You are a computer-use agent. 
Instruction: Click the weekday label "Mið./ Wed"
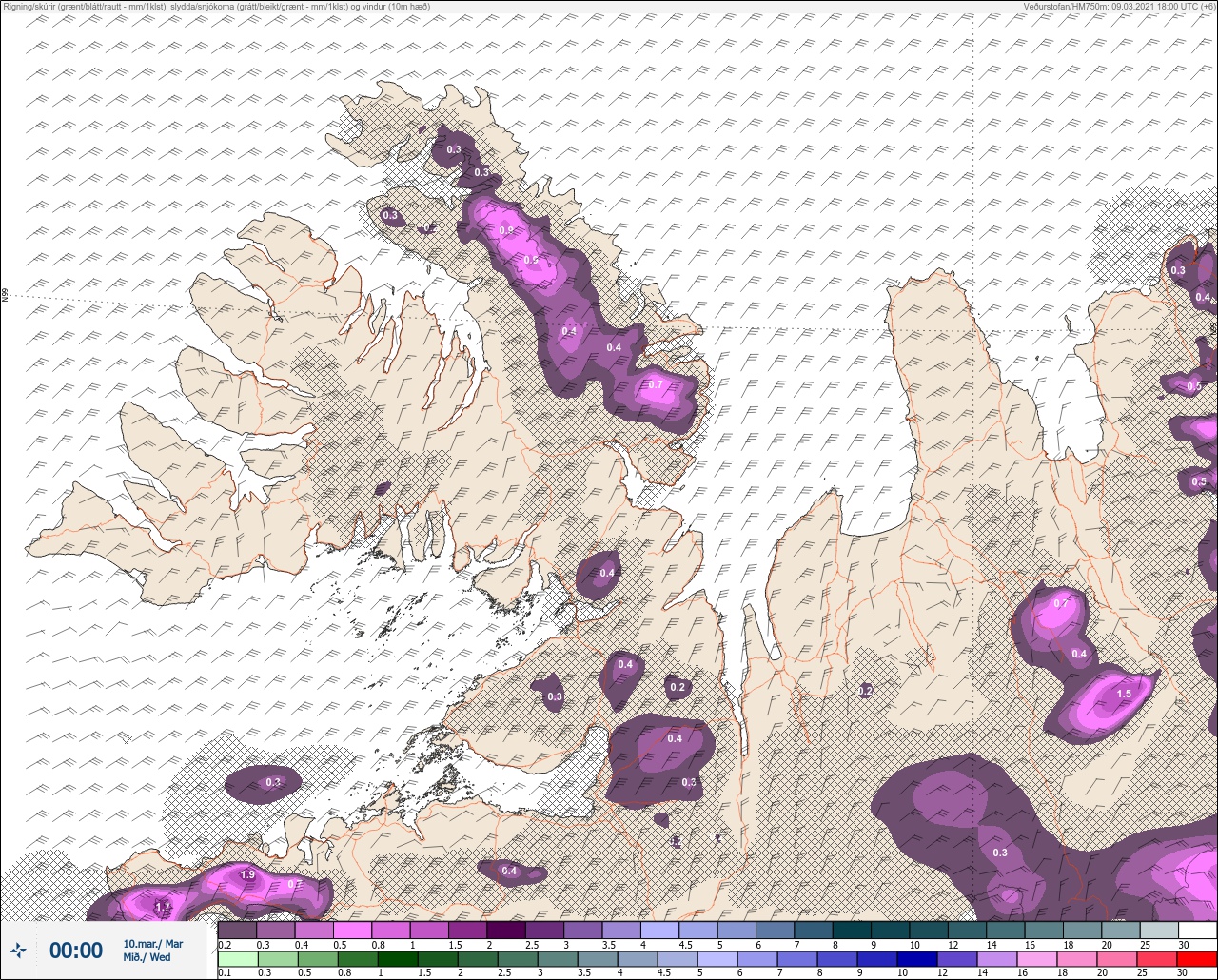(x=147, y=957)
